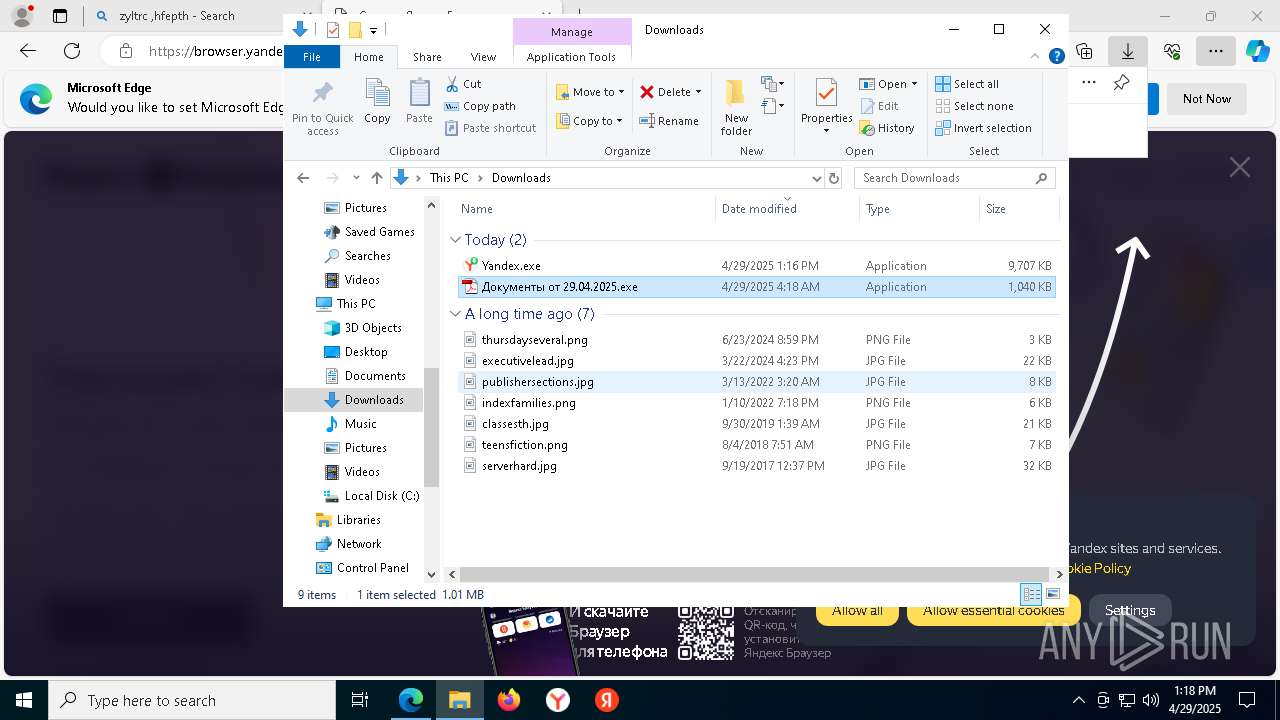Open the Application Tools tab
The height and width of the screenshot is (720, 1280).
[x=571, y=57]
